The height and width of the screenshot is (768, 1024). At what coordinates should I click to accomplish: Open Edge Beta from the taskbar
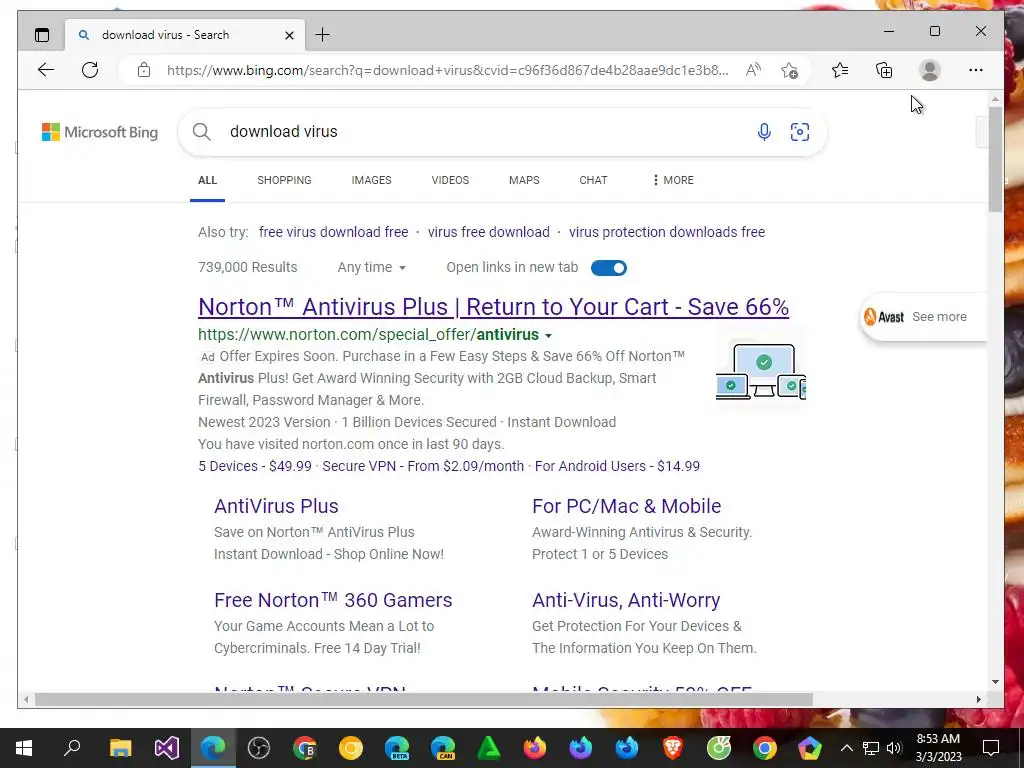pyautogui.click(x=396, y=748)
